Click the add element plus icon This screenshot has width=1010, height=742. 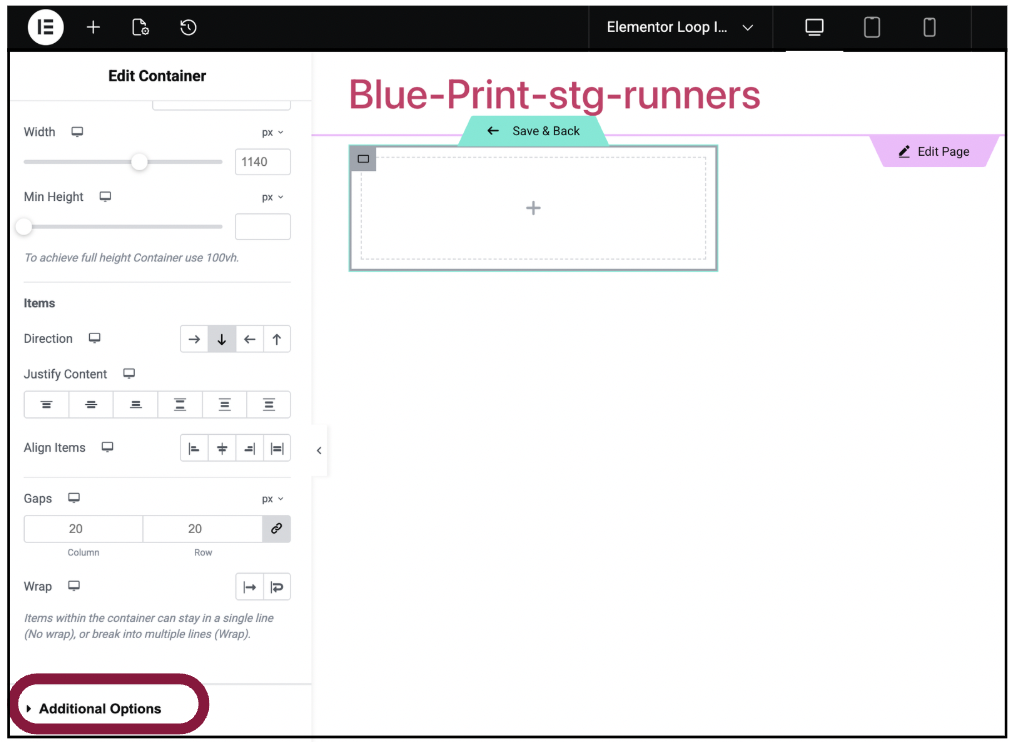click(93, 27)
